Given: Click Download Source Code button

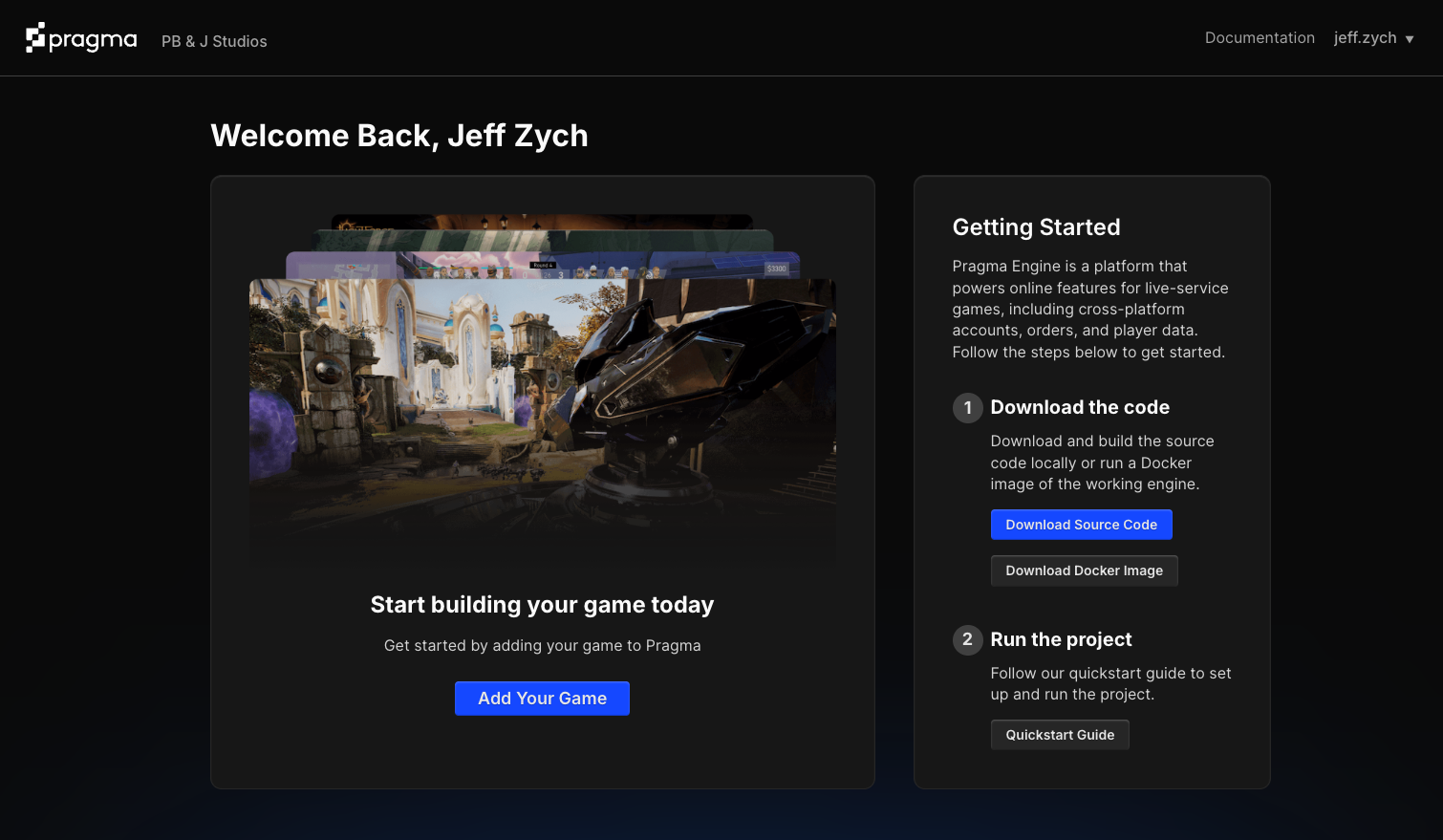Looking at the screenshot, I should 1081,525.
